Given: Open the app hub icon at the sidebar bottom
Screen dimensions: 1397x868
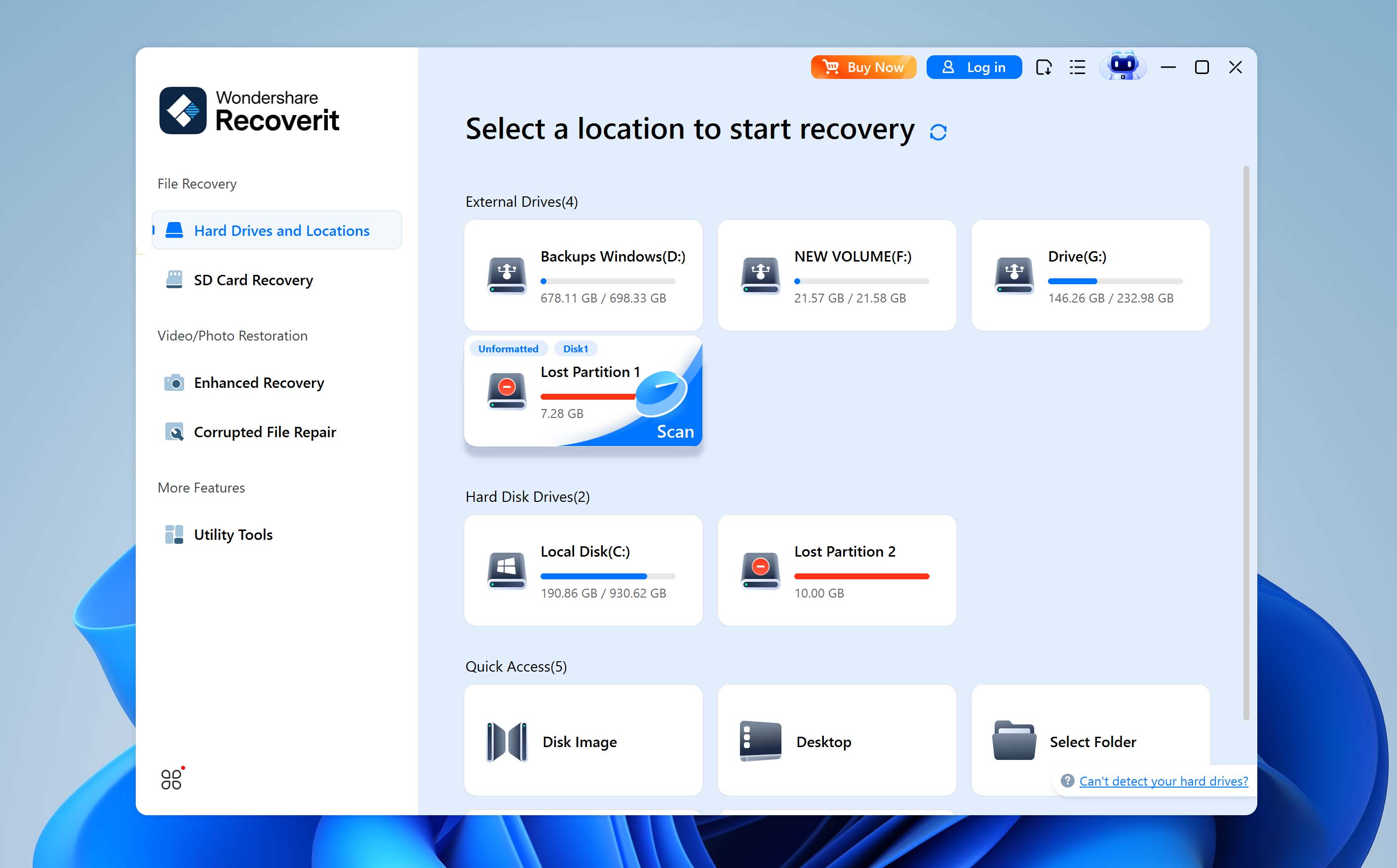Looking at the screenshot, I should point(172,779).
